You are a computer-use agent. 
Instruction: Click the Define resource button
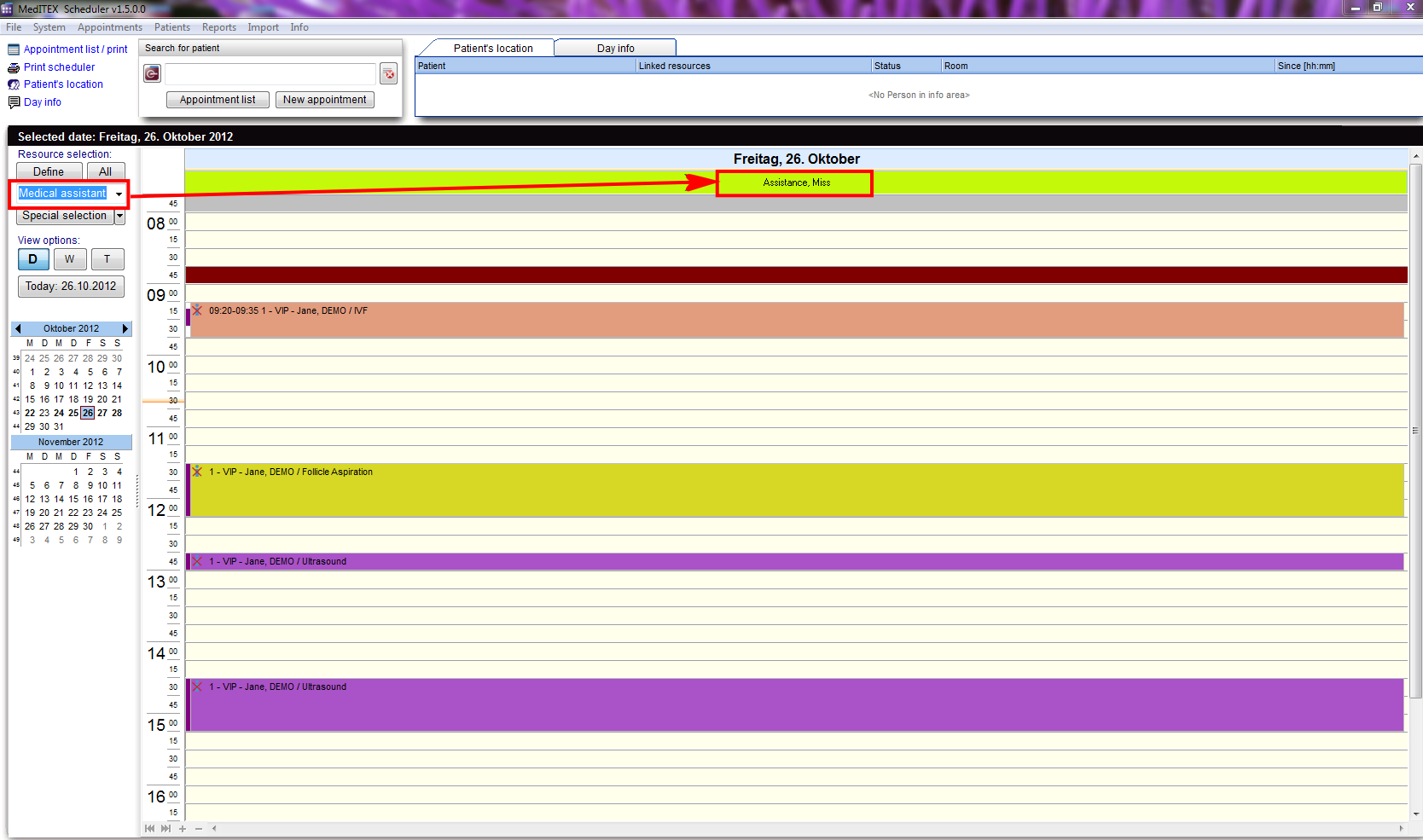pyautogui.click(x=49, y=171)
